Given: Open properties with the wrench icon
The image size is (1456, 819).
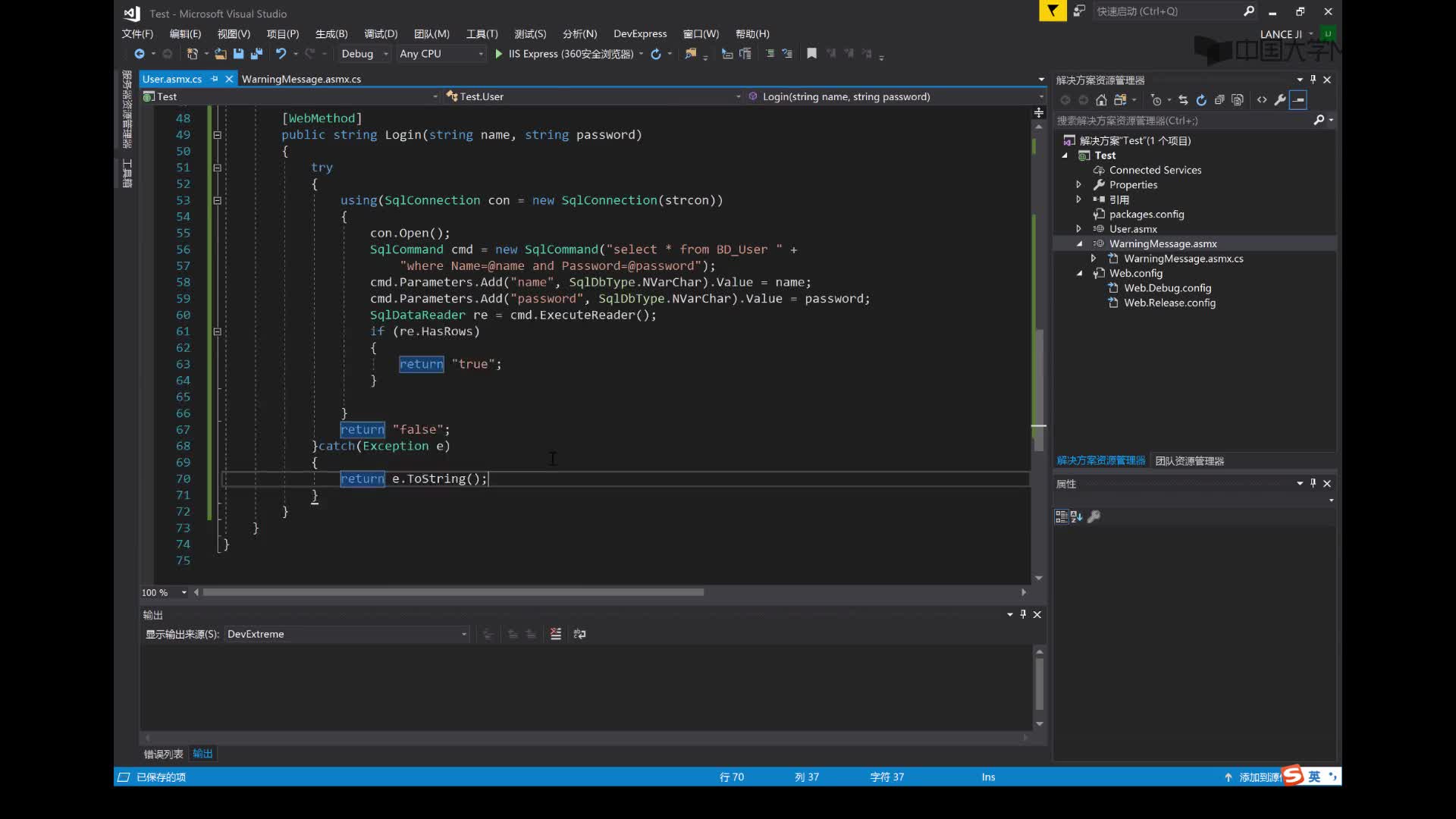Looking at the screenshot, I should click(x=1280, y=100).
